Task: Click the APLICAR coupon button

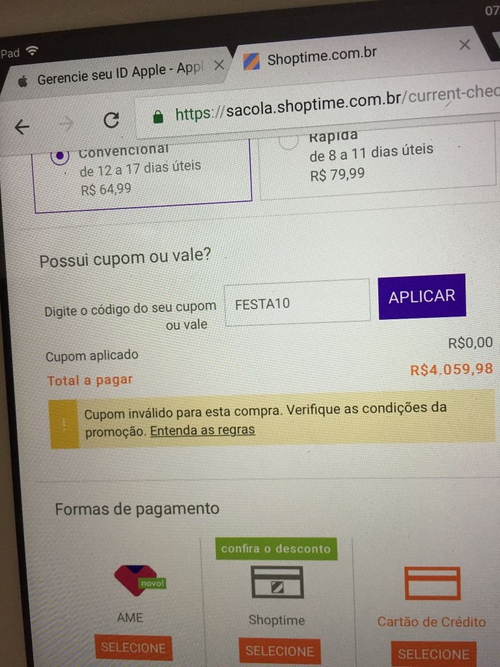Action: point(422,296)
